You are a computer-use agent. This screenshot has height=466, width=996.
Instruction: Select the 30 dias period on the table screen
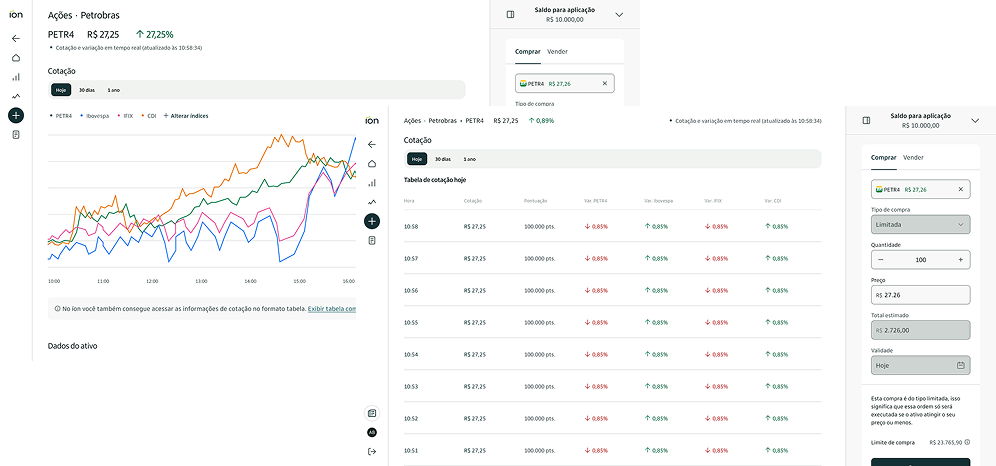point(442,159)
